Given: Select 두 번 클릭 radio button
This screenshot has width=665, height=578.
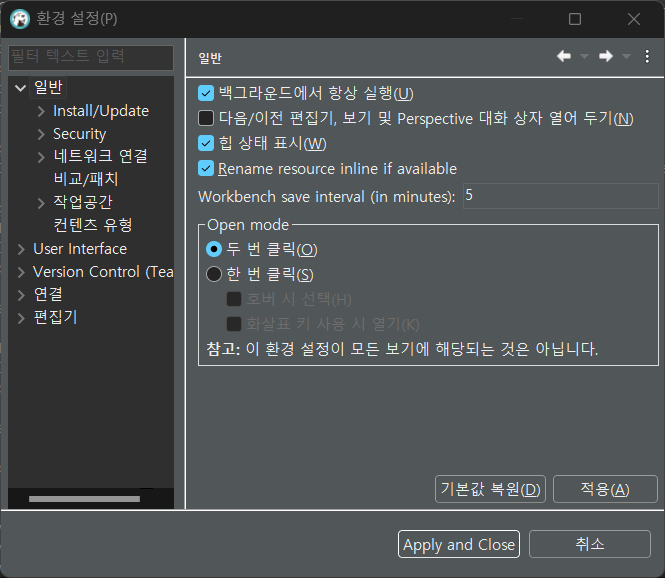Looking at the screenshot, I should [214, 249].
